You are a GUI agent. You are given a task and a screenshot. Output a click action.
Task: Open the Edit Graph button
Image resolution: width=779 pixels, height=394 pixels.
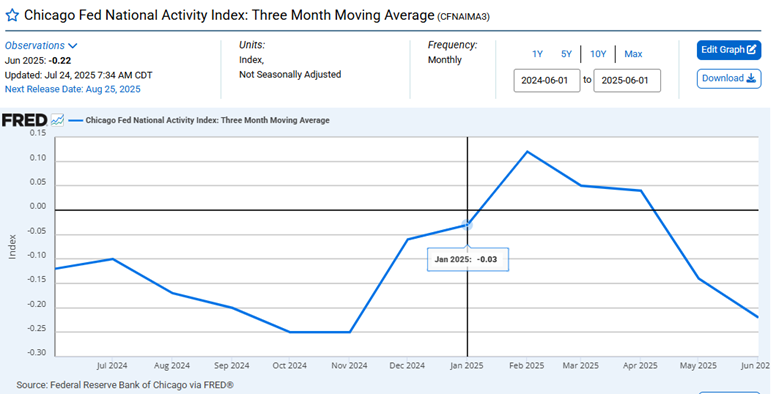(729, 50)
